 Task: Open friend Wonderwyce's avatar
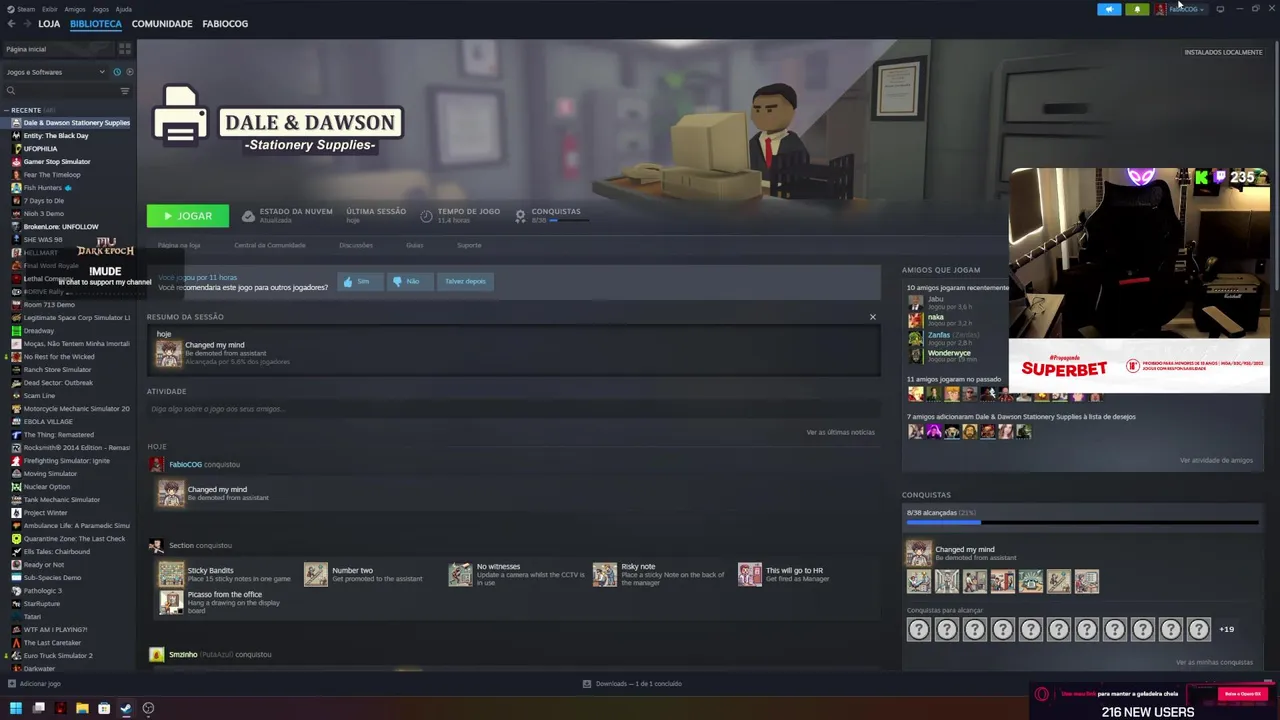pos(915,356)
